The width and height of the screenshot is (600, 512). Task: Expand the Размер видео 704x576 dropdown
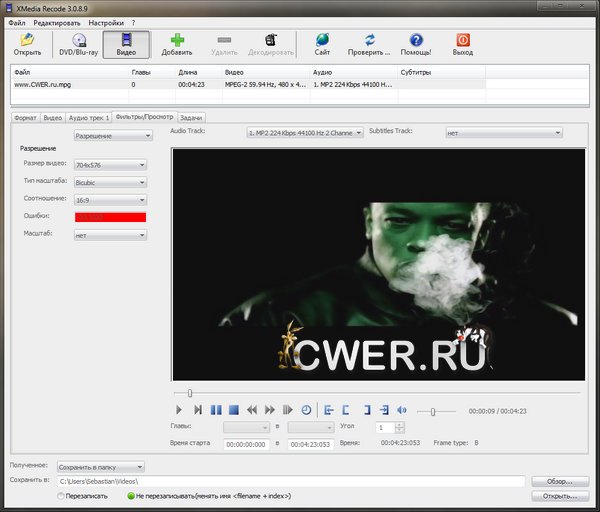tap(110, 164)
